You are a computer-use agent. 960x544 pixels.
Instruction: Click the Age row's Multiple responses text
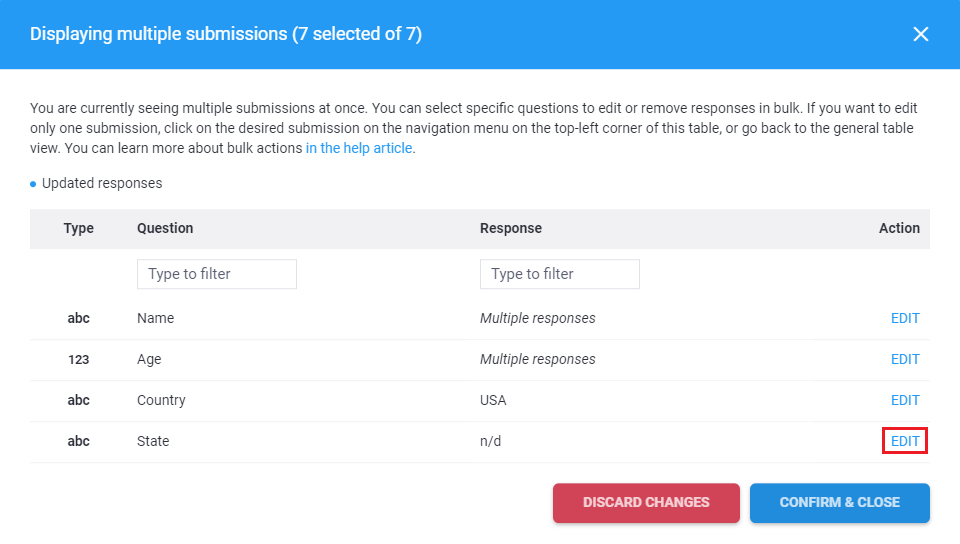pyautogui.click(x=537, y=359)
